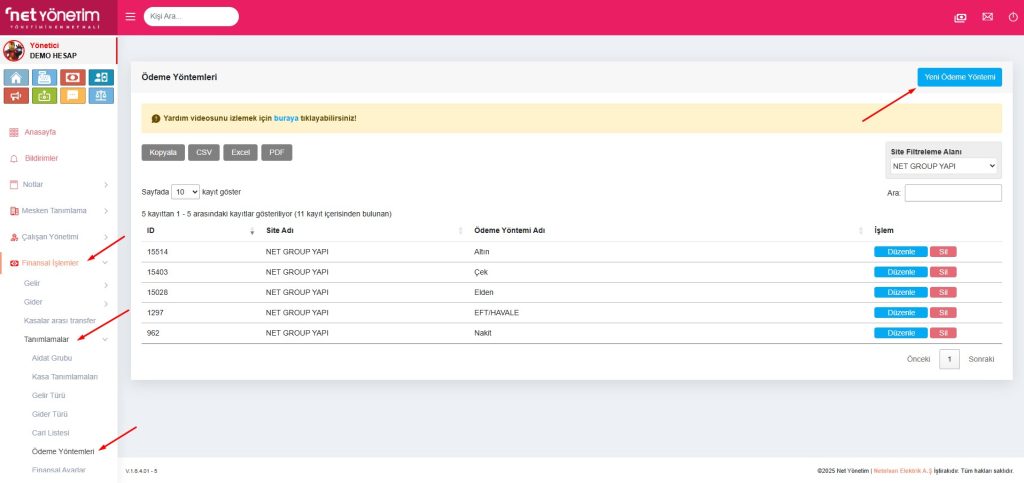The width and height of the screenshot is (1024, 483).
Task: Click the hamburger menu icon in header
Action: point(131,17)
